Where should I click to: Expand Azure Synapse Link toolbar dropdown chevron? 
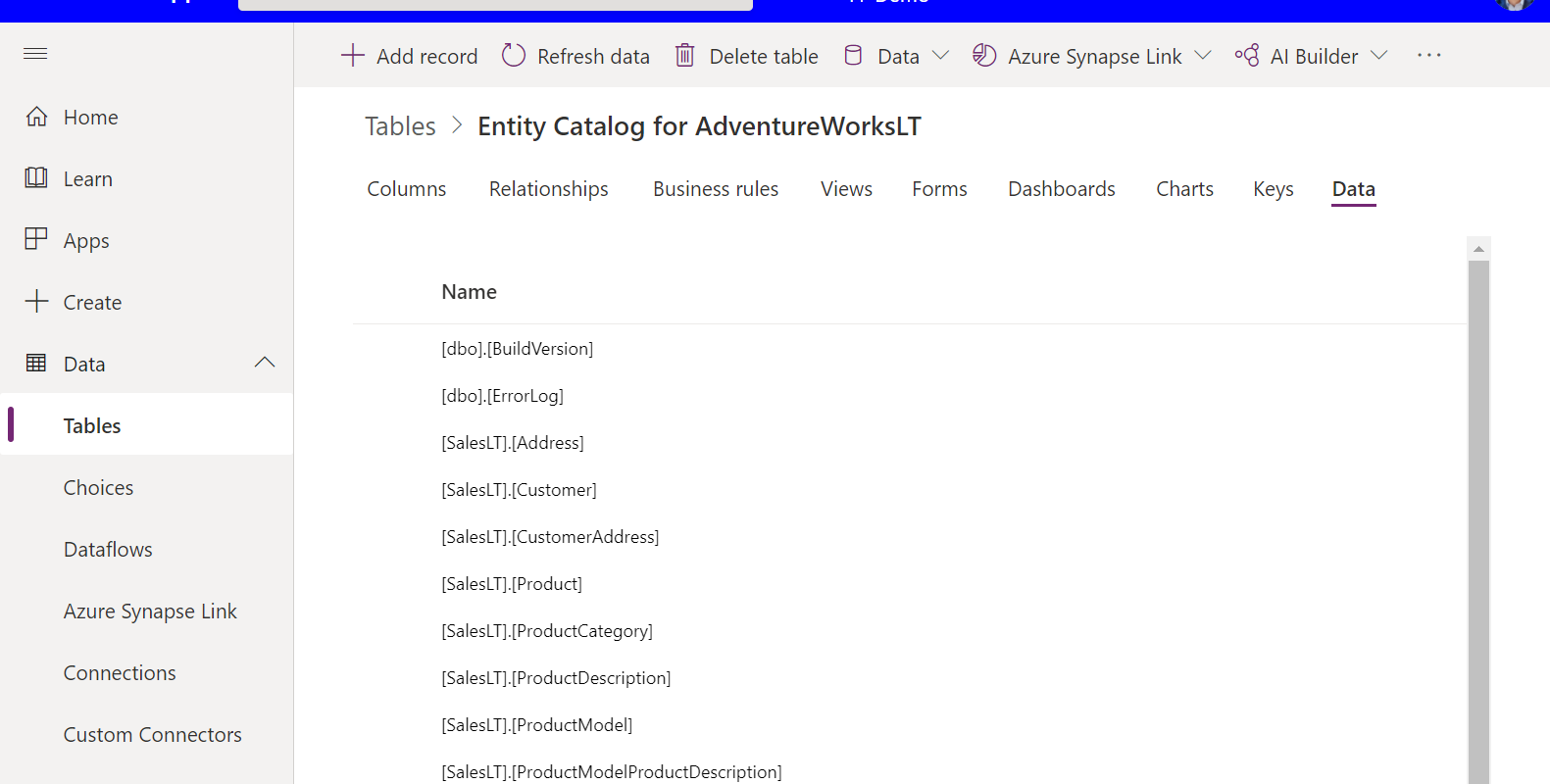[x=1203, y=55]
